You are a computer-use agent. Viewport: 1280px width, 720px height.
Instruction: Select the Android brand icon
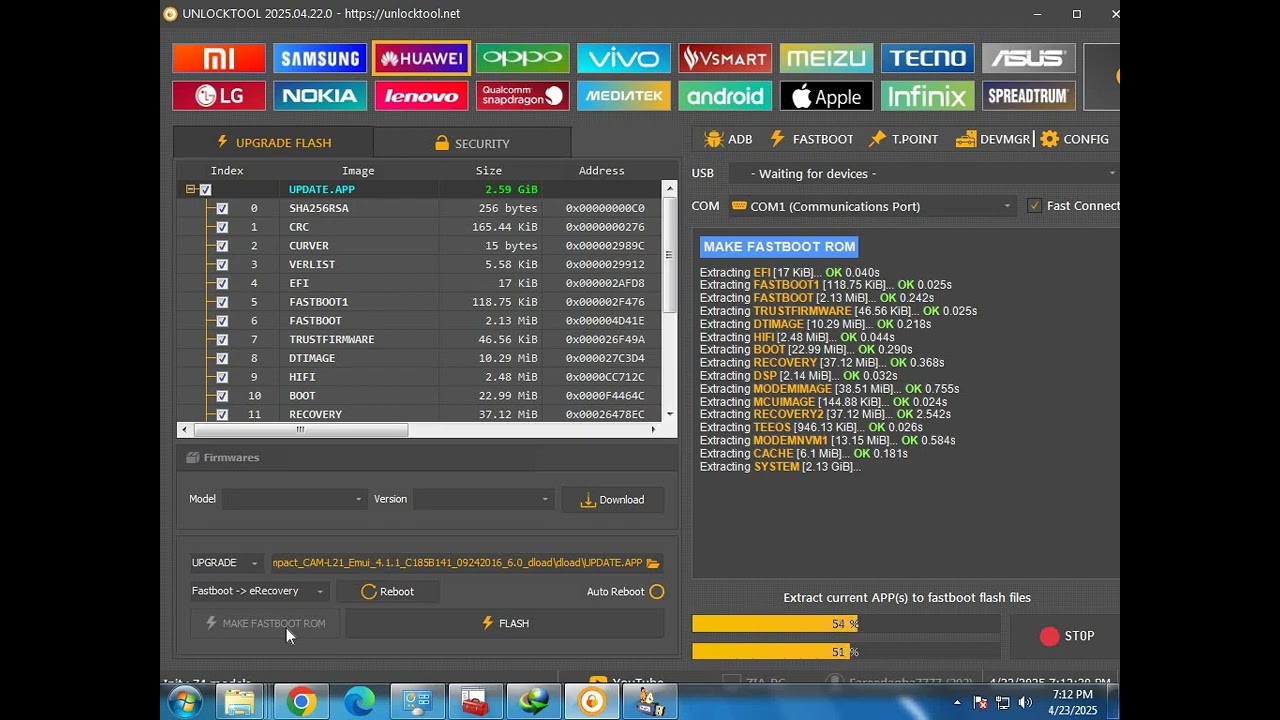click(725, 96)
